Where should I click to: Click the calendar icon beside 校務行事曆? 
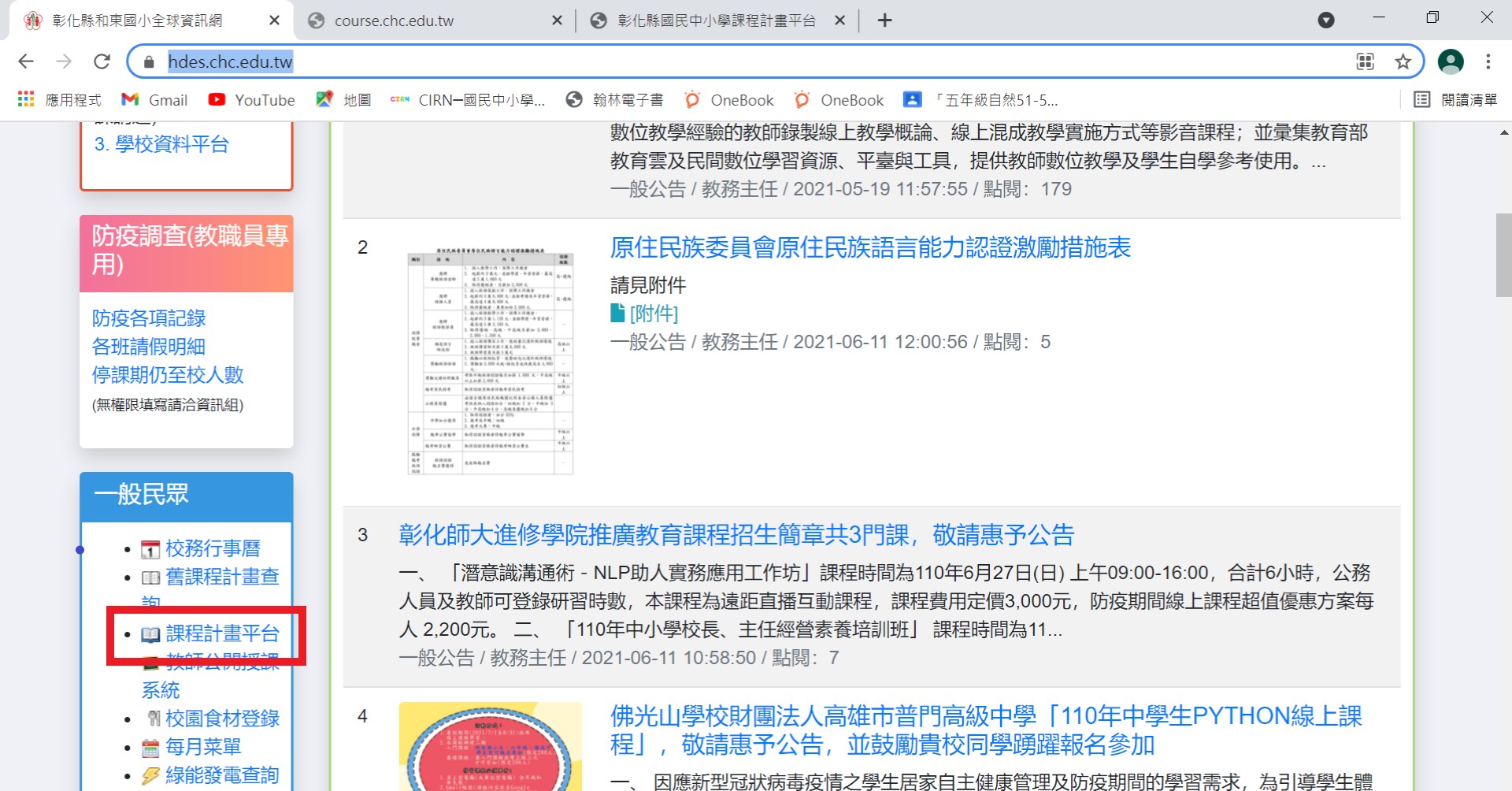pyautogui.click(x=150, y=549)
